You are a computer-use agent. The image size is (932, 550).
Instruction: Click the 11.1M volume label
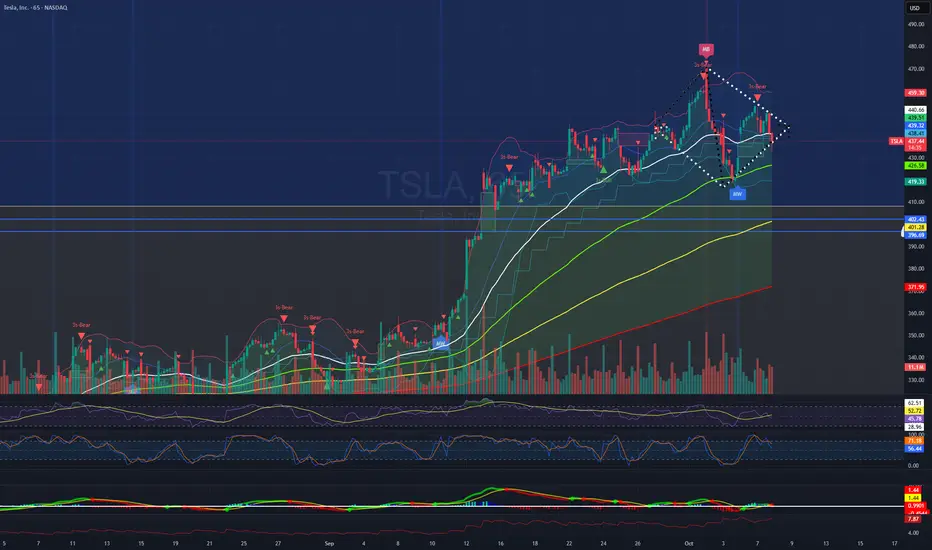click(x=915, y=367)
